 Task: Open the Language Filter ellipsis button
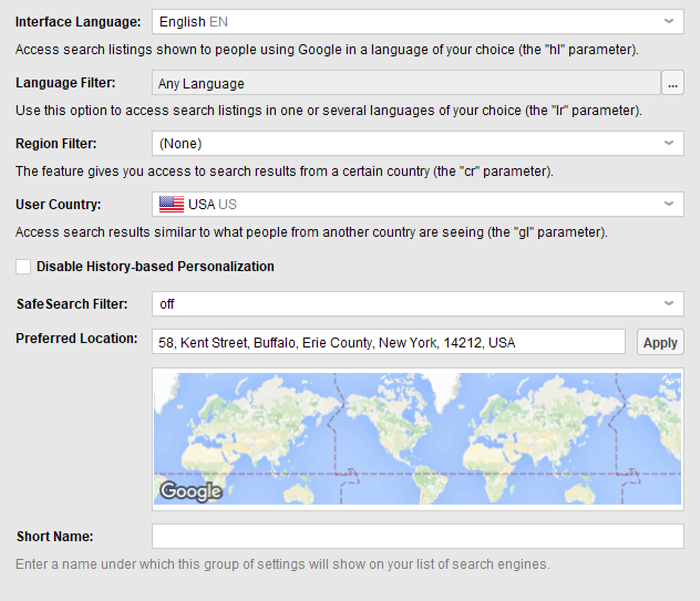[x=673, y=83]
